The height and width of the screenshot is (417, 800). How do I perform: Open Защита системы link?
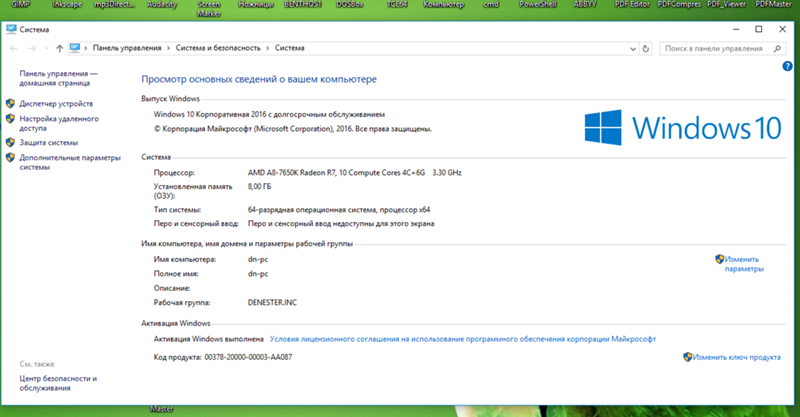coord(48,142)
